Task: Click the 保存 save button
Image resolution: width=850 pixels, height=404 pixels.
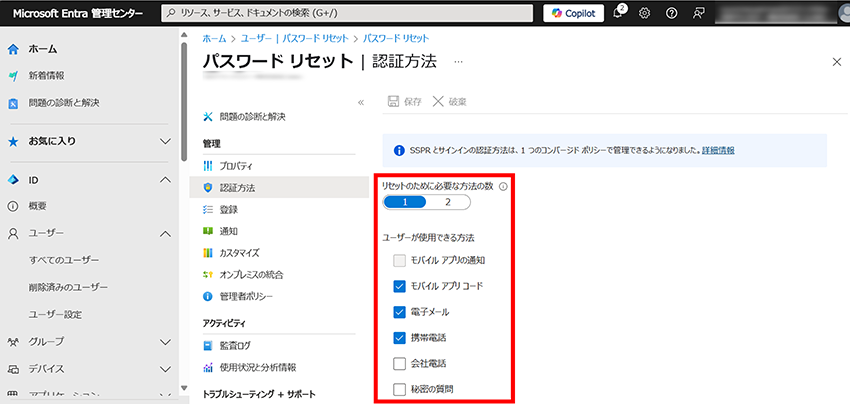Action: pyautogui.click(x=405, y=101)
